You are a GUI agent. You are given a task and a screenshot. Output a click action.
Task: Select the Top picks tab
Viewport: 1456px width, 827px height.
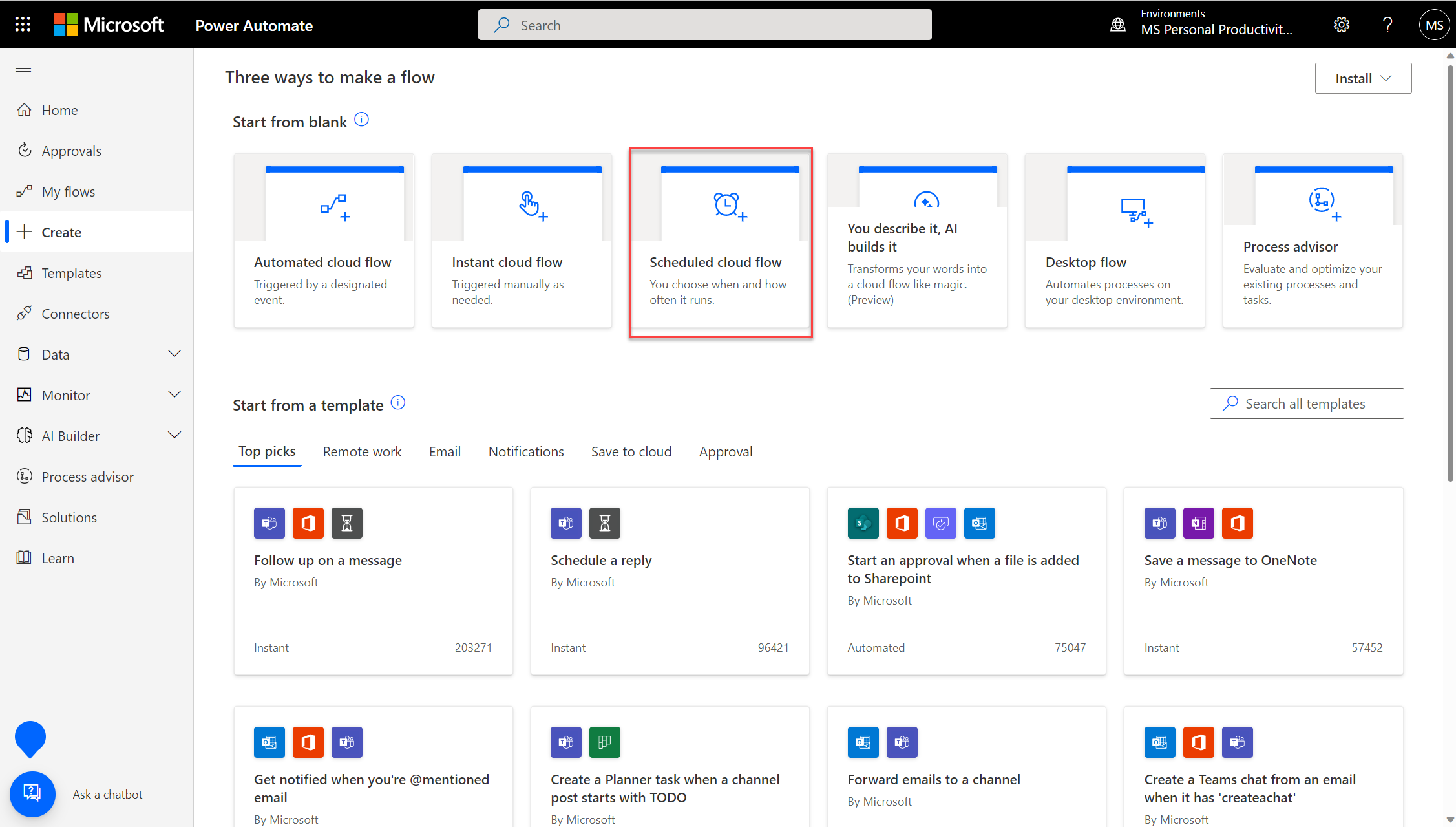[x=266, y=451]
